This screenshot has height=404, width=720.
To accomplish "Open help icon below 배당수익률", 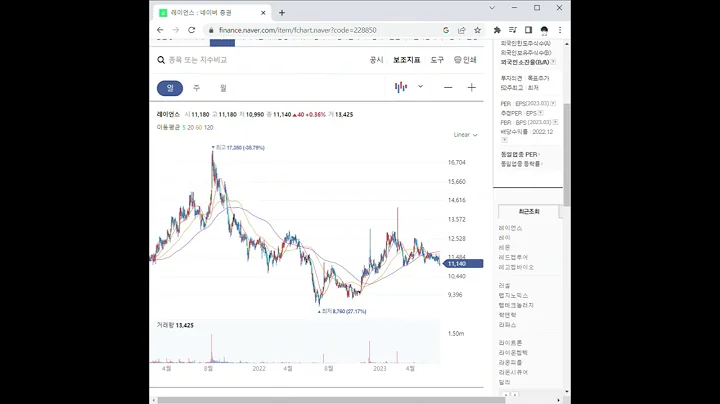I will pyautogui.click(x=504, y=140).
